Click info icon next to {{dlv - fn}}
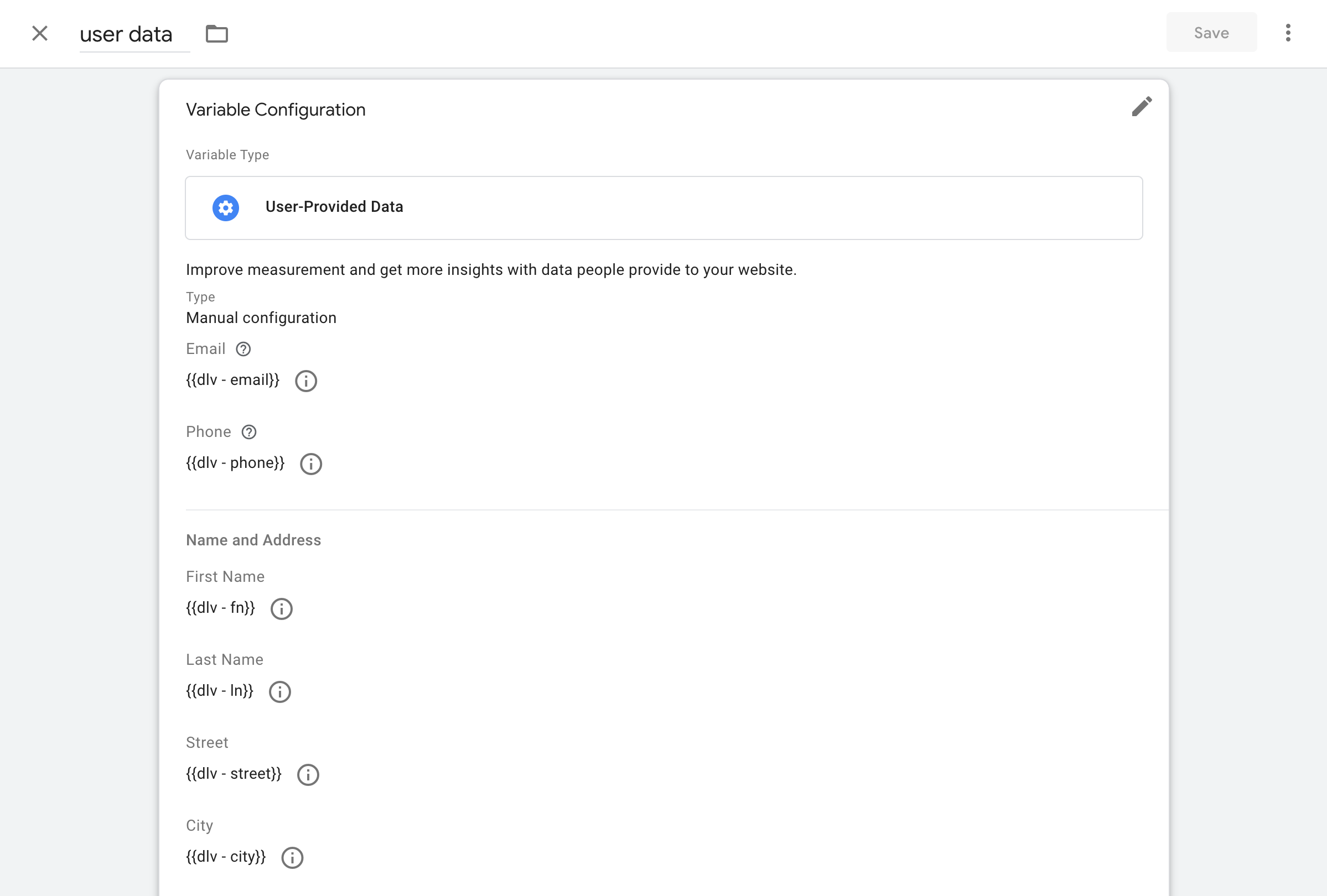This screenshot has height=896, width=1327. click(282, 608)
